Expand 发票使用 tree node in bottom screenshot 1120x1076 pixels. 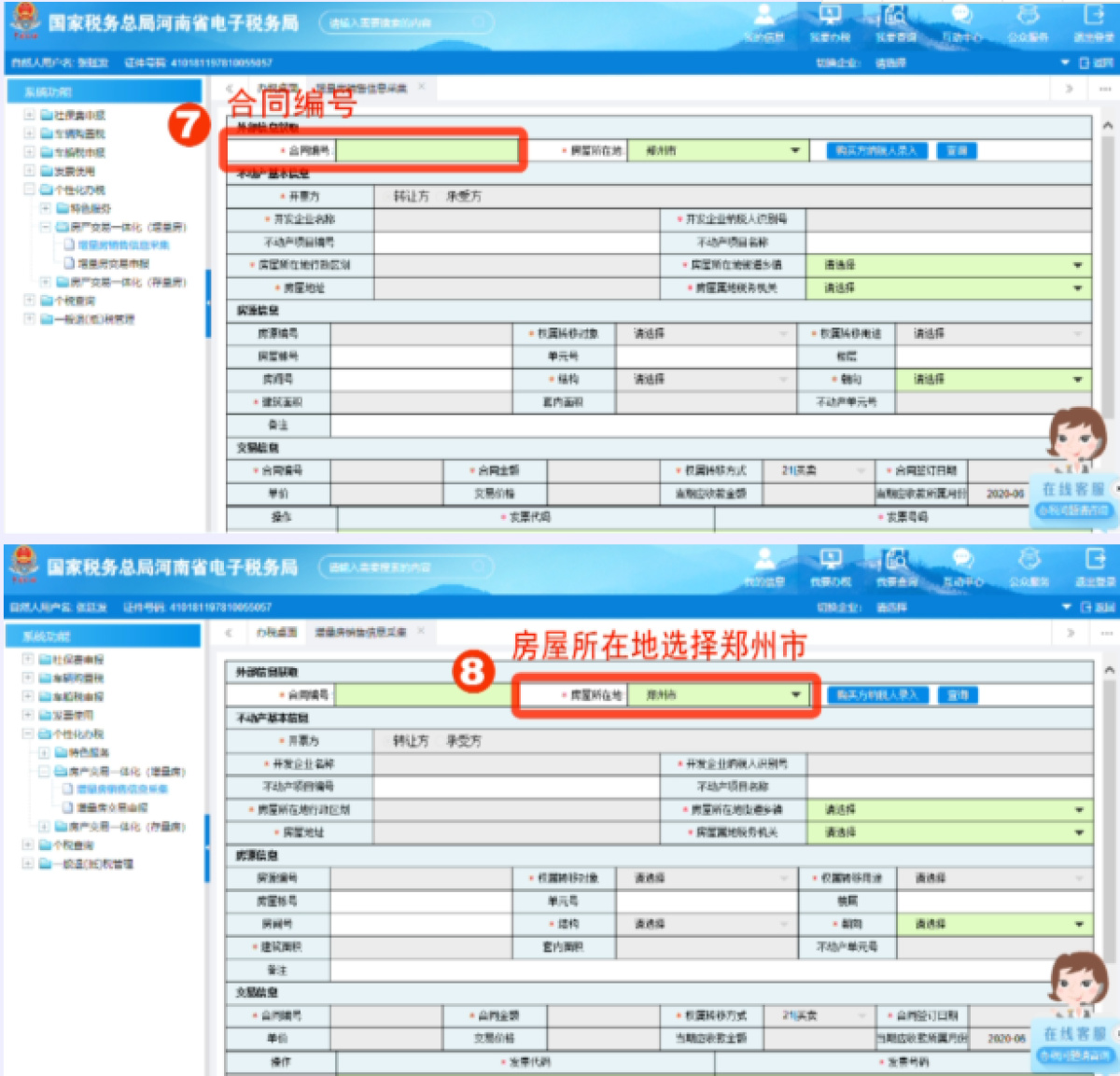[x=28, y=715]
